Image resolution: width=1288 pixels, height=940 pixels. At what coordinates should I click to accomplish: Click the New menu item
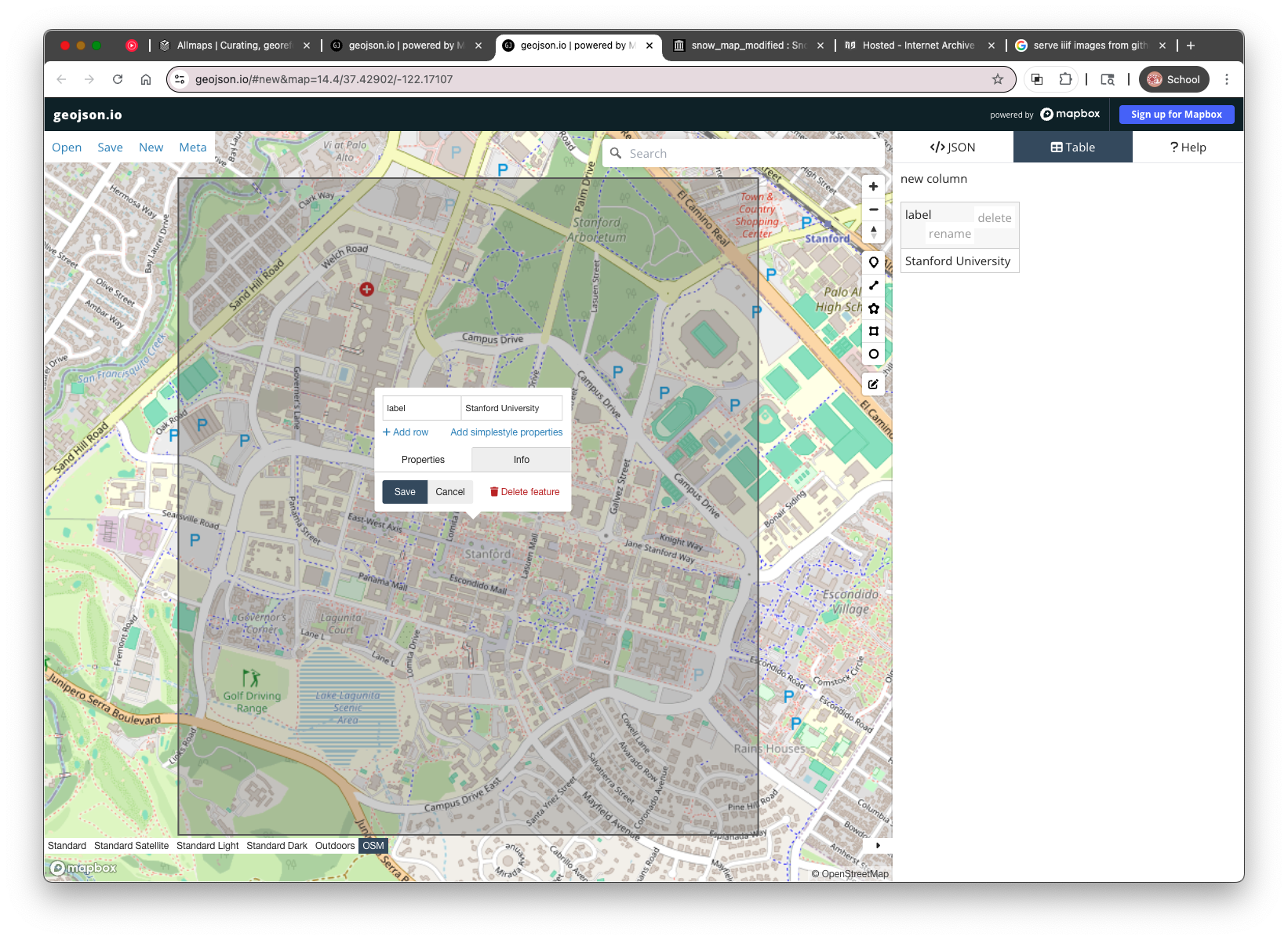click(x=151, y=148)
